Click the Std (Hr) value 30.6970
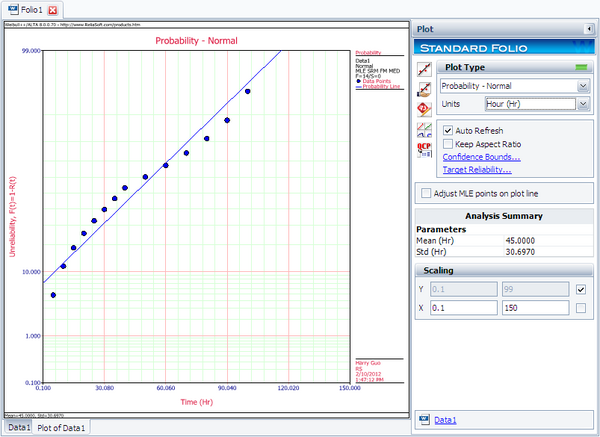Screen dimensions: 600x437 click(520, 252)
